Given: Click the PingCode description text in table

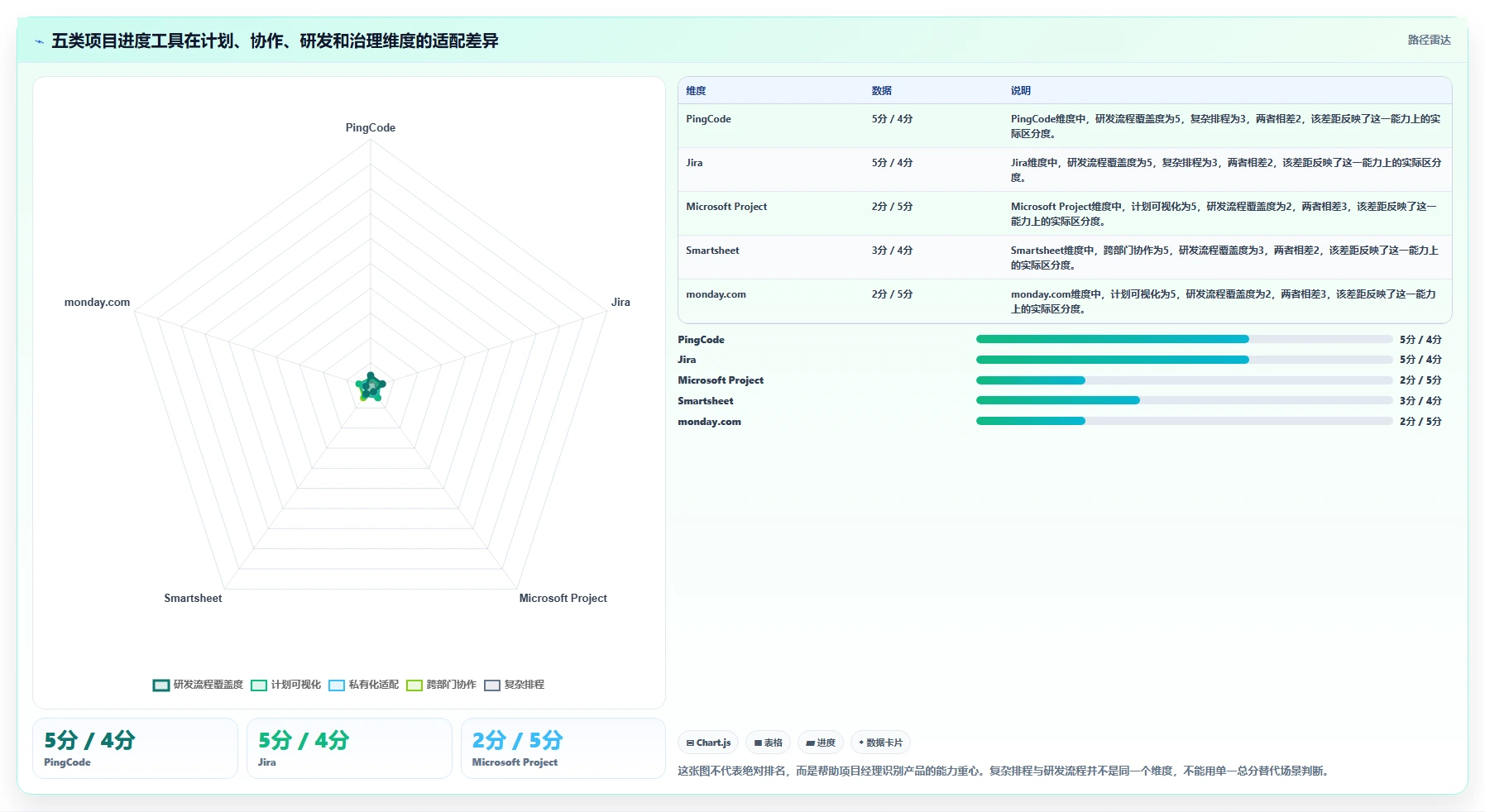Looking at the screenshot, I should tap(1225, 126).
